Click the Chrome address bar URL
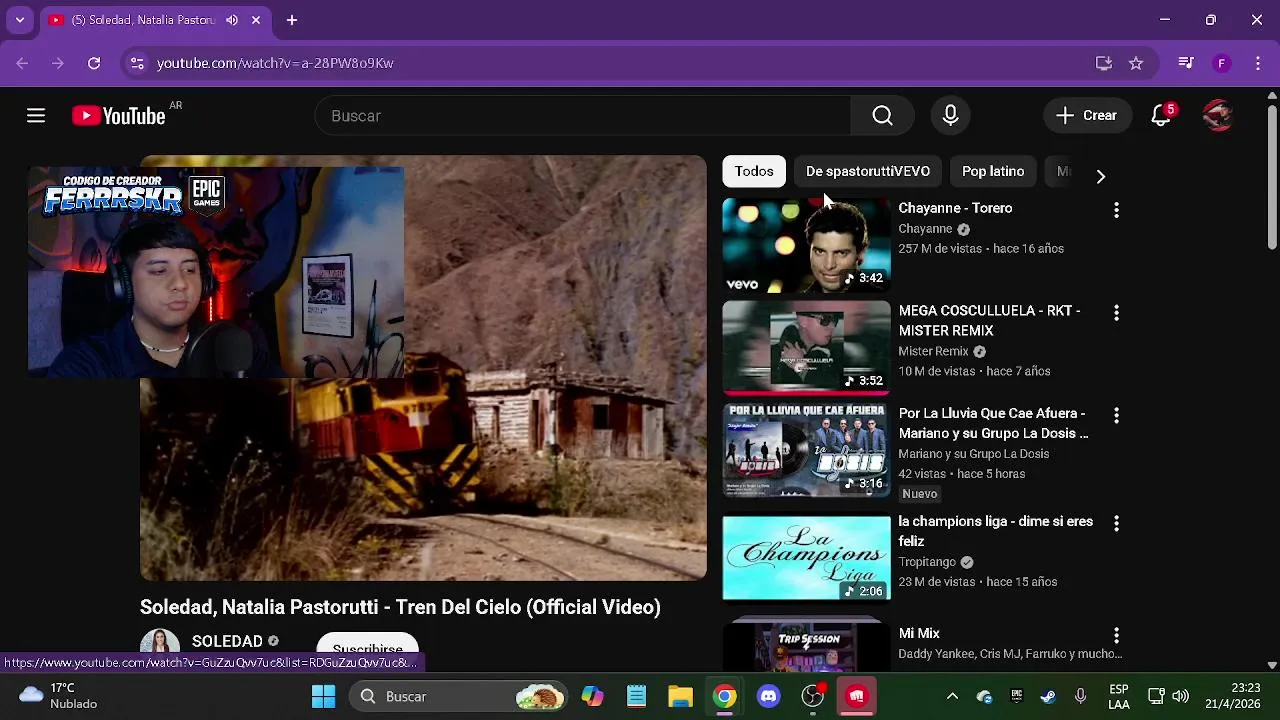The height and width of the screenshot is (720, 1280). tap(275, 63)
